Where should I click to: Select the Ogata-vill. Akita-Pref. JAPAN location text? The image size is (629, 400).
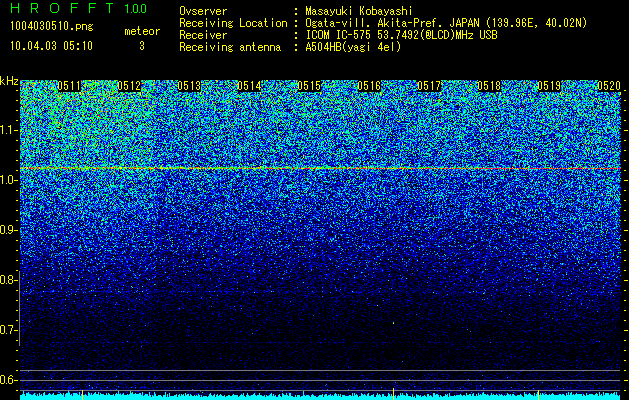446,23
